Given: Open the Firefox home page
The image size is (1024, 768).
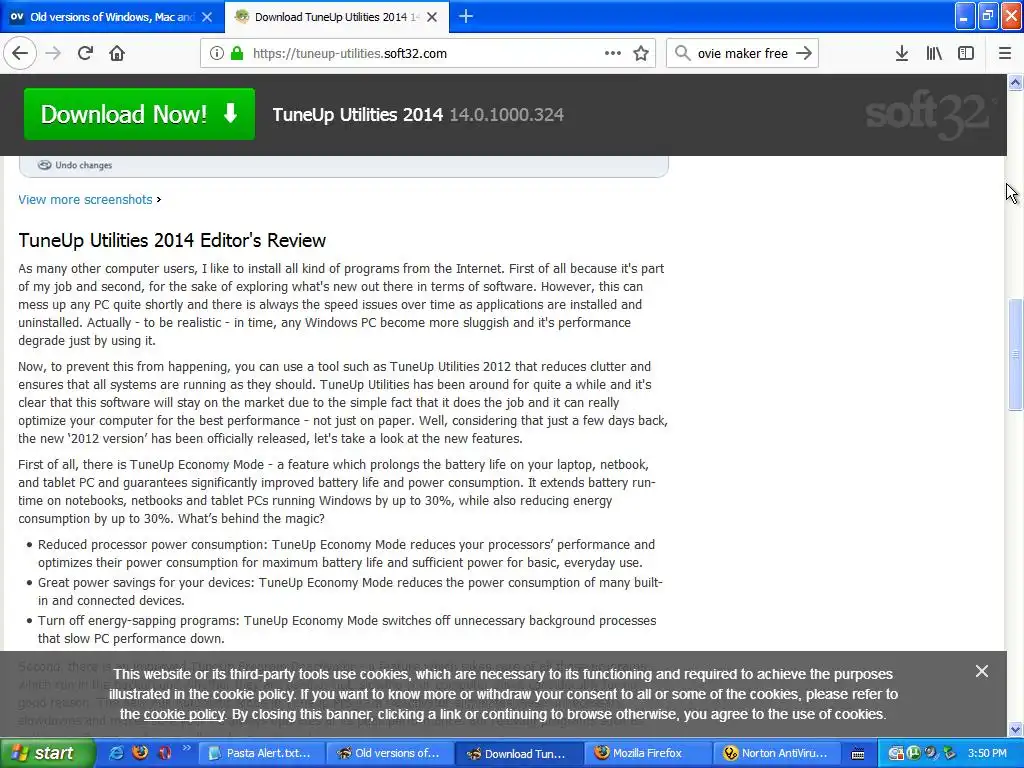Looking at the screenshot, I should [117, 54].
